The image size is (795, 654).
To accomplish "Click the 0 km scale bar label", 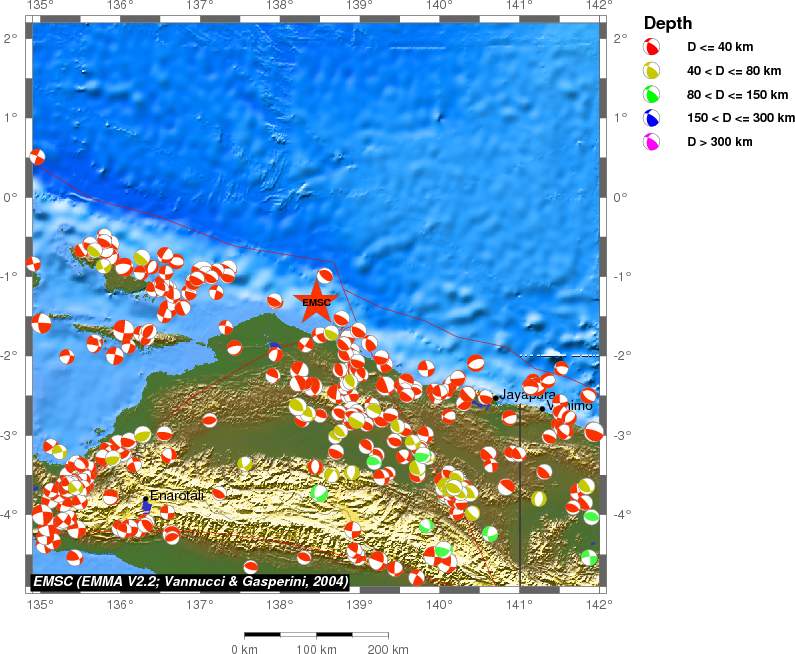I will (x=244, y=649).
